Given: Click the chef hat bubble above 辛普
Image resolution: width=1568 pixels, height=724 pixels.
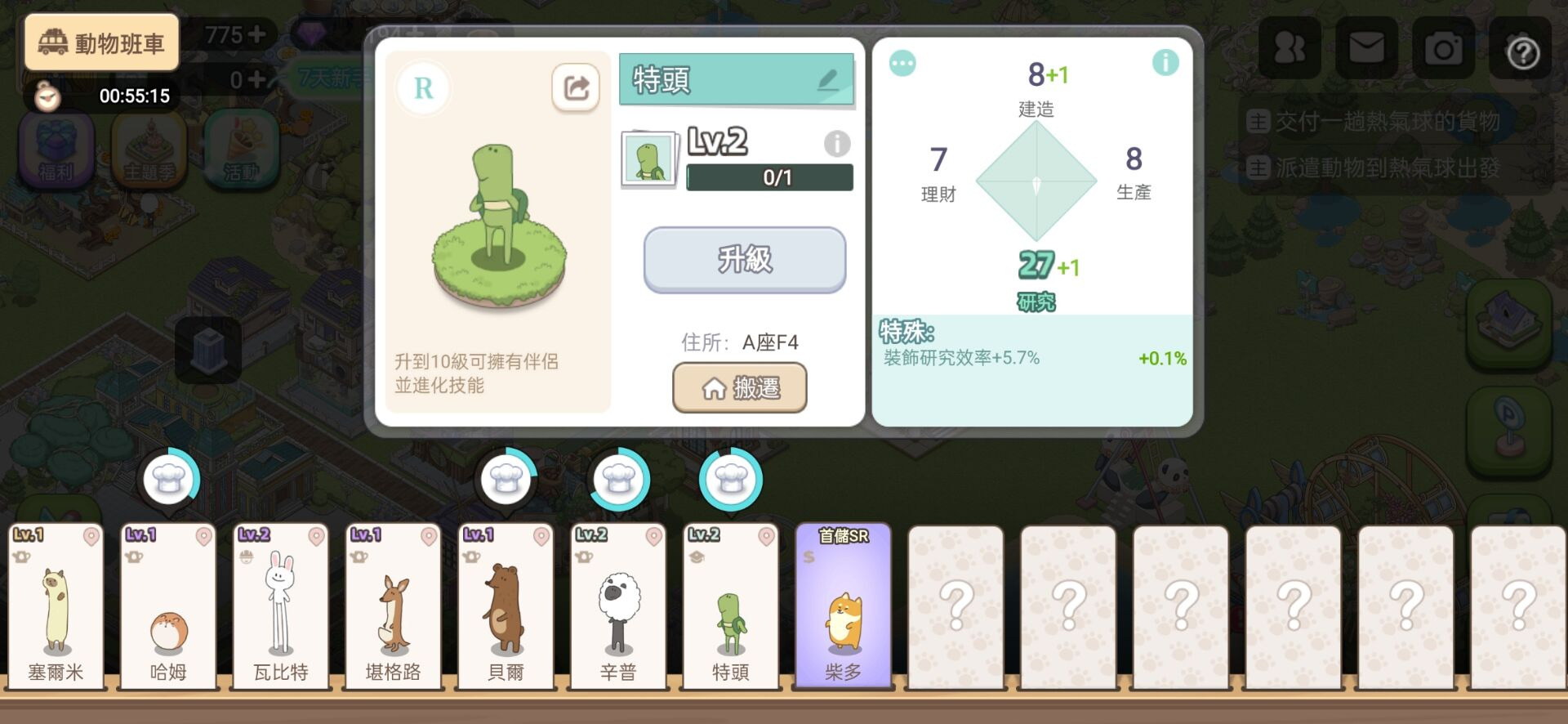Looking at the screenshot, I should click(618, 480).
